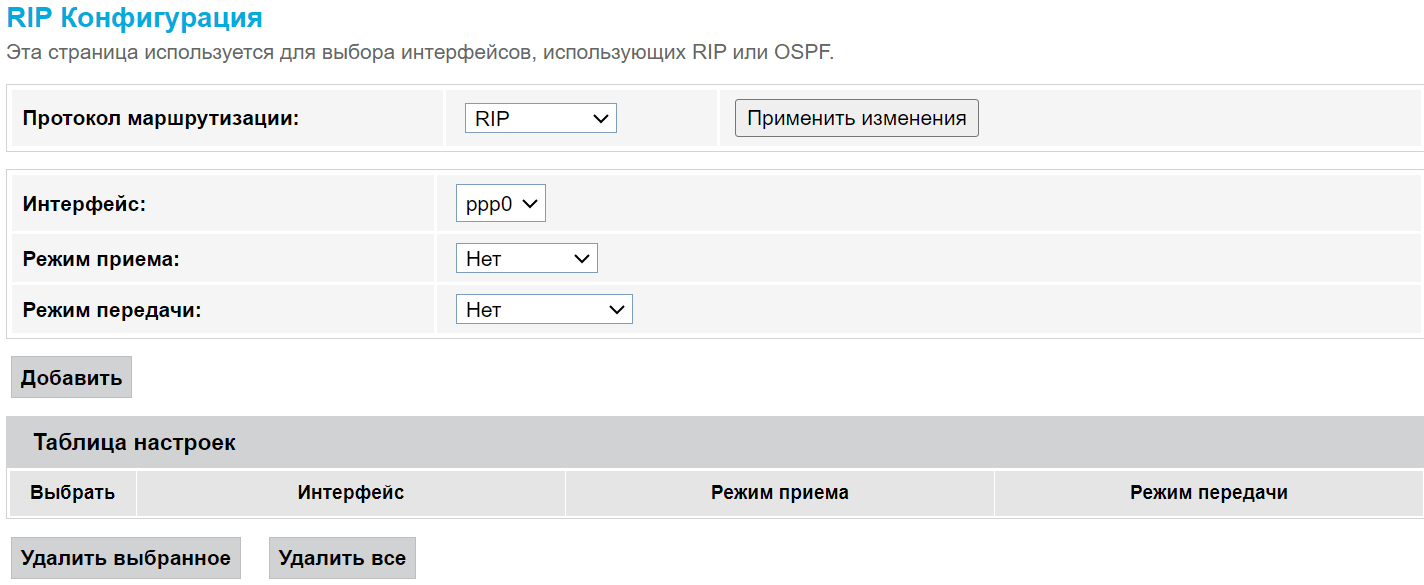Click the Режим передачи: form label
Screen dimensions: 1424x585
[x=112, y=310]
